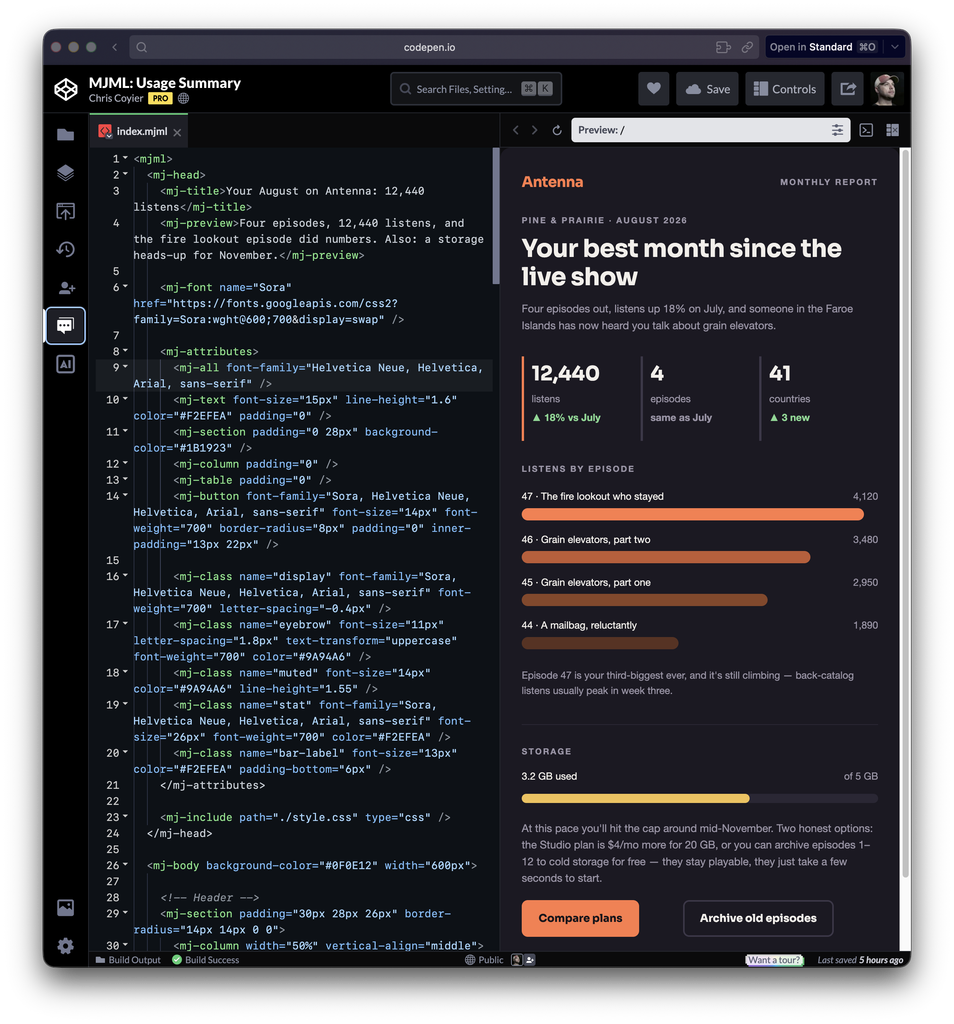Click the preview pane vertical scrollbar

905,513
